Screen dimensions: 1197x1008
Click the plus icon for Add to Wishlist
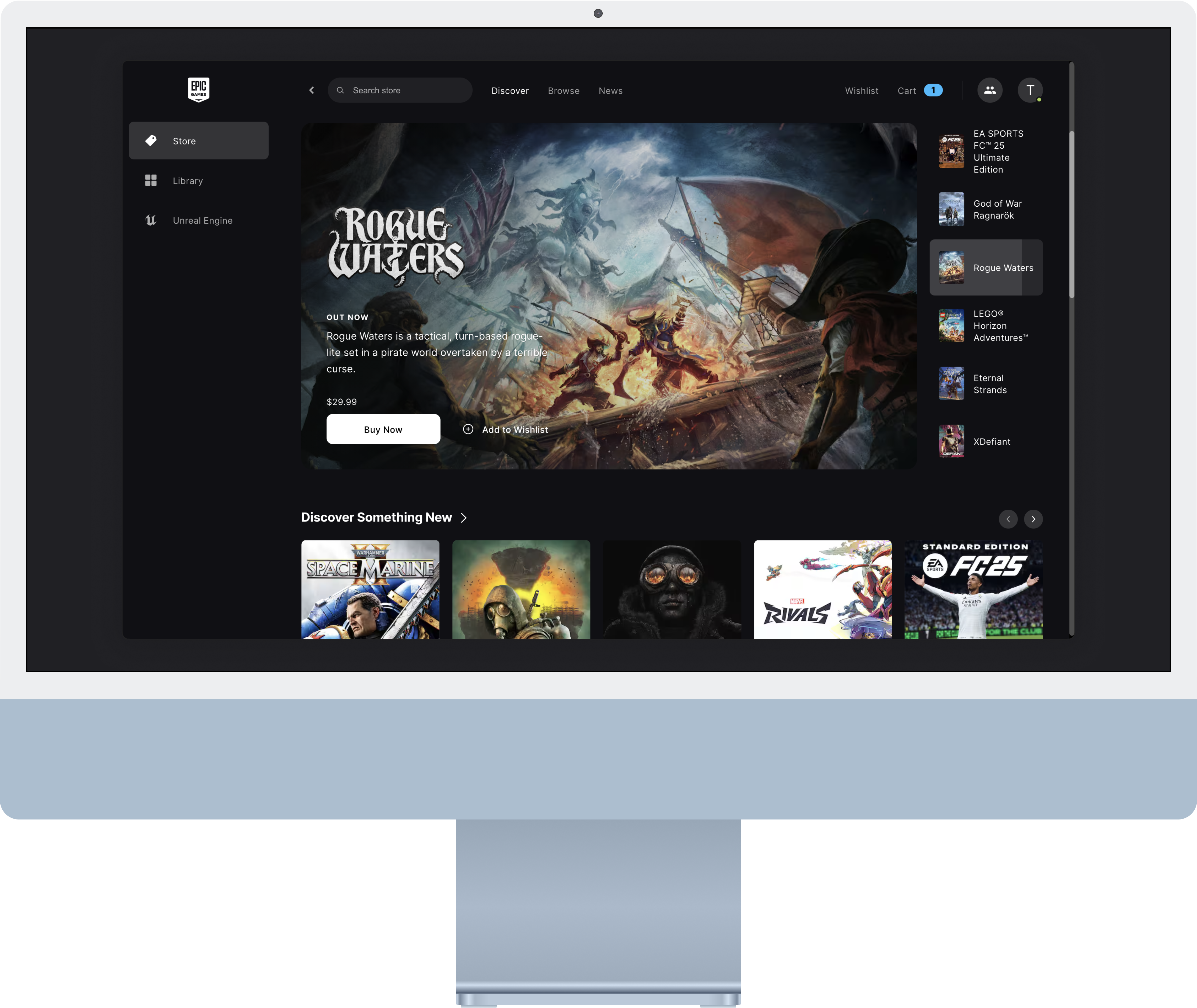tap(468, 429)
